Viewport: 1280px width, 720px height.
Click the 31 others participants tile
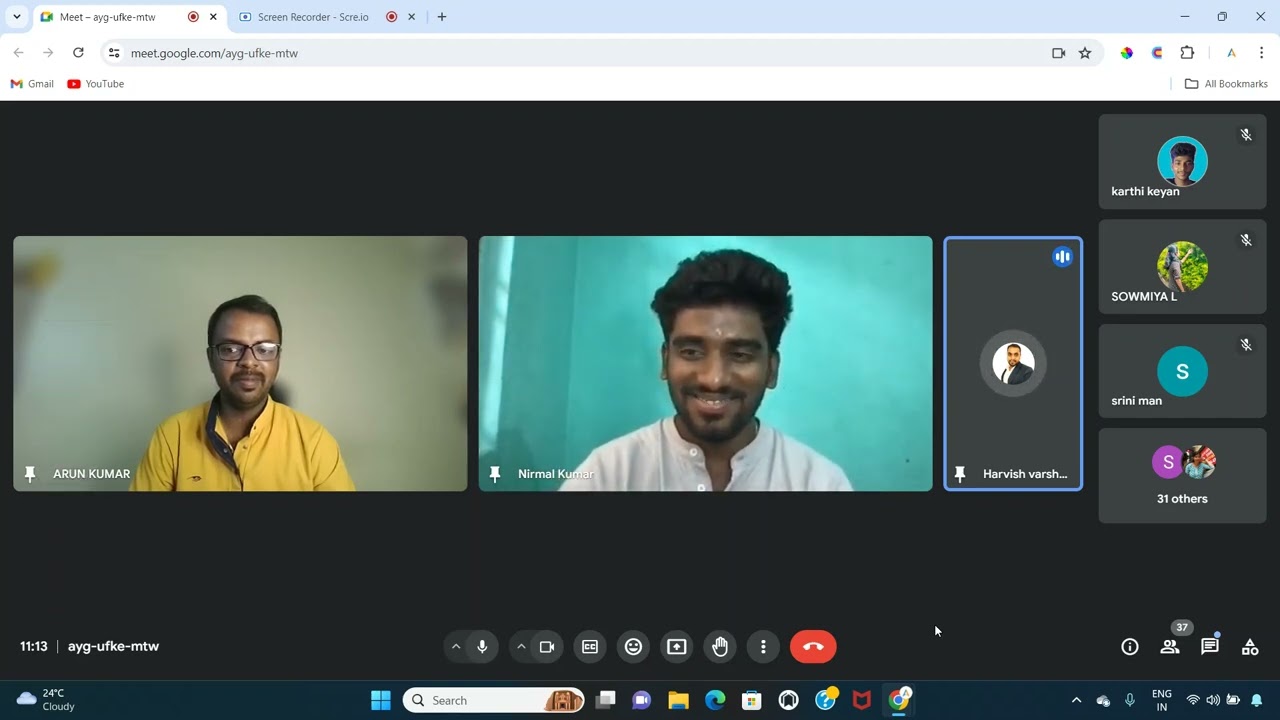[1182, 476]
